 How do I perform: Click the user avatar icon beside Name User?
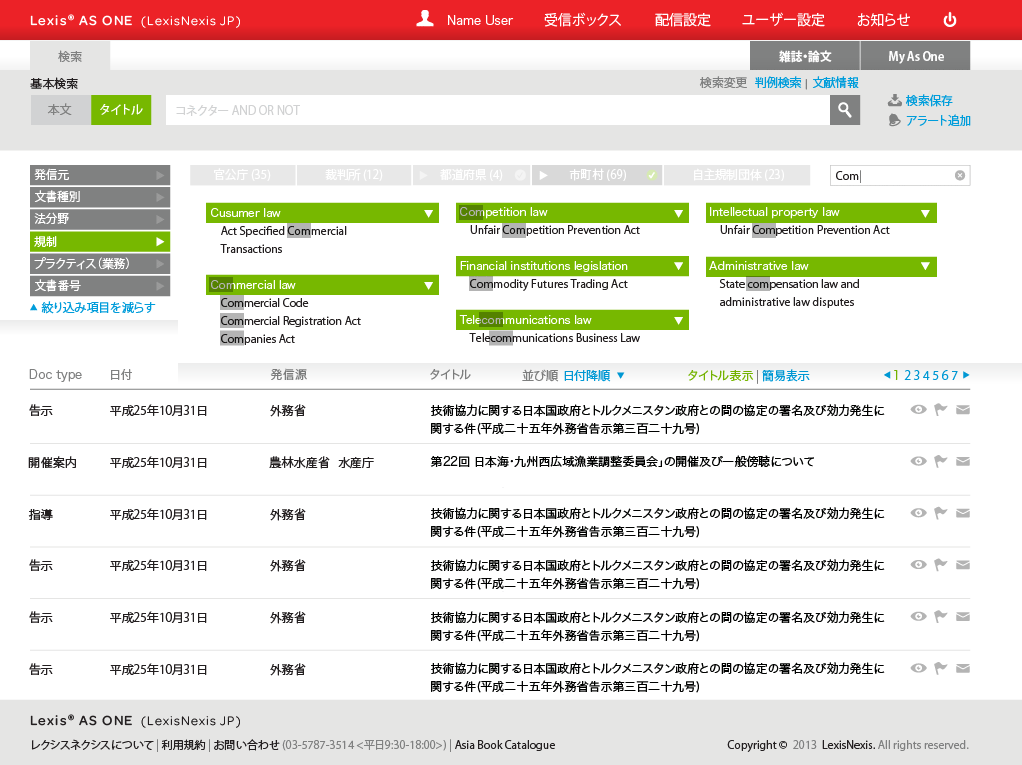(425, 18)
